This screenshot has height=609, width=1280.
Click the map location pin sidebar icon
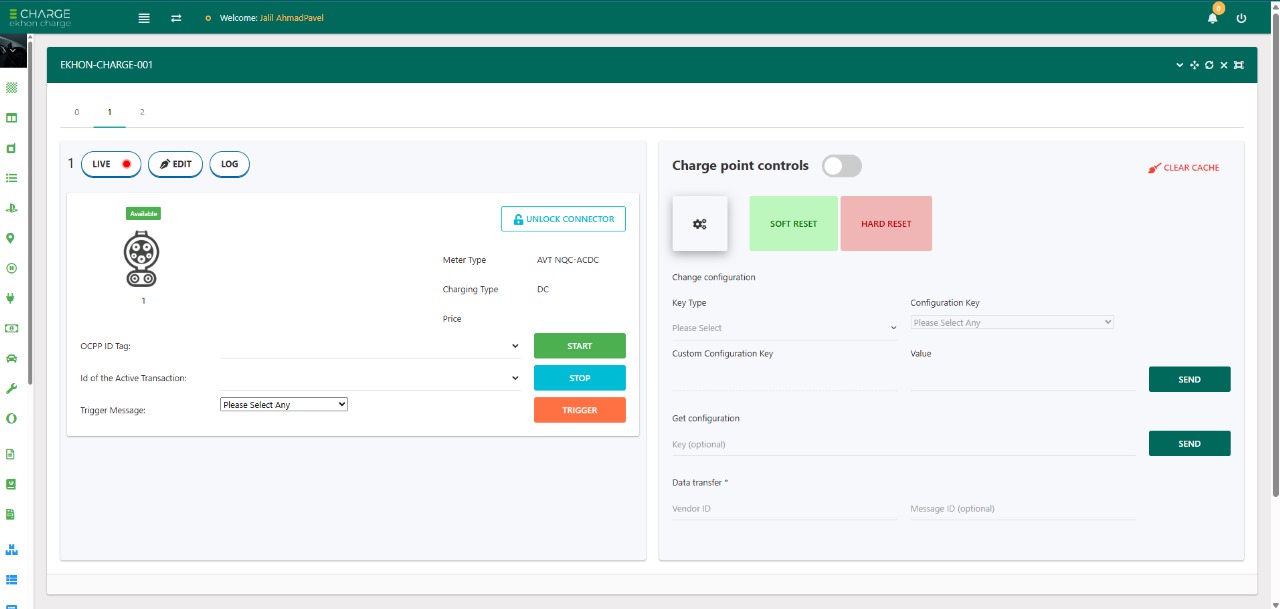(x=11, y=238)
